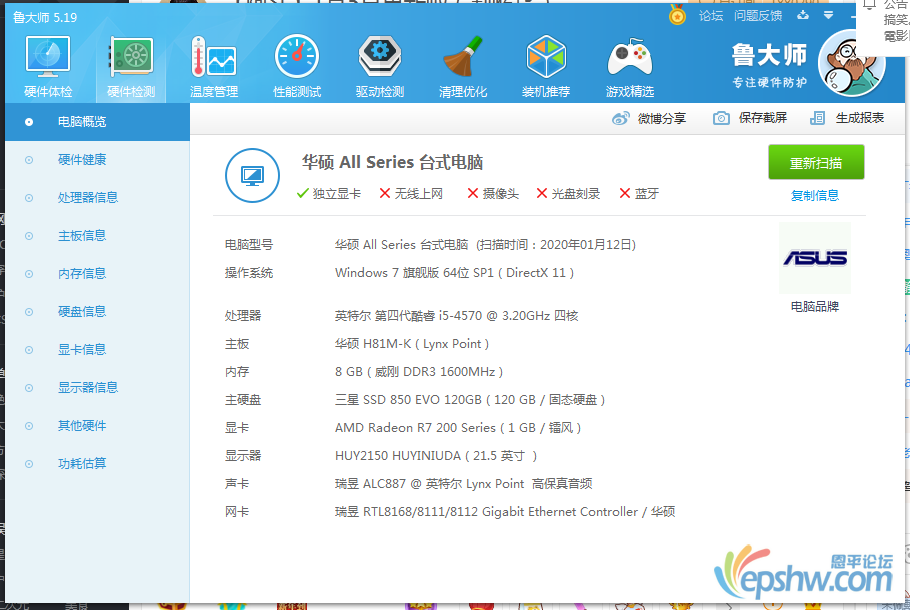Click the generate report document icon
This screenshot has height=610, width=910.
tap(817, 118)
